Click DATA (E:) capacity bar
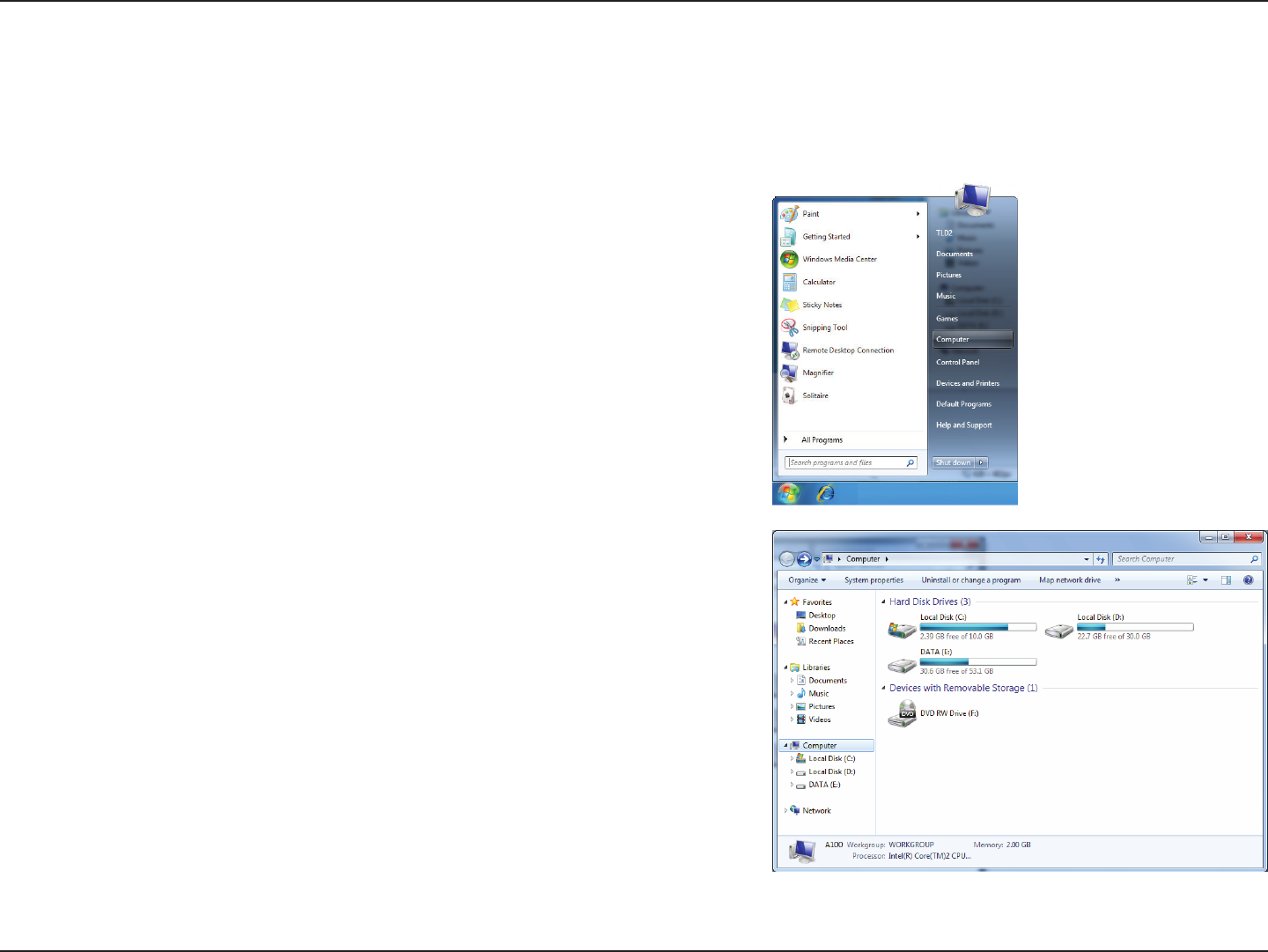The height and width of the screenshot is (952, 1268). (978, 661)
